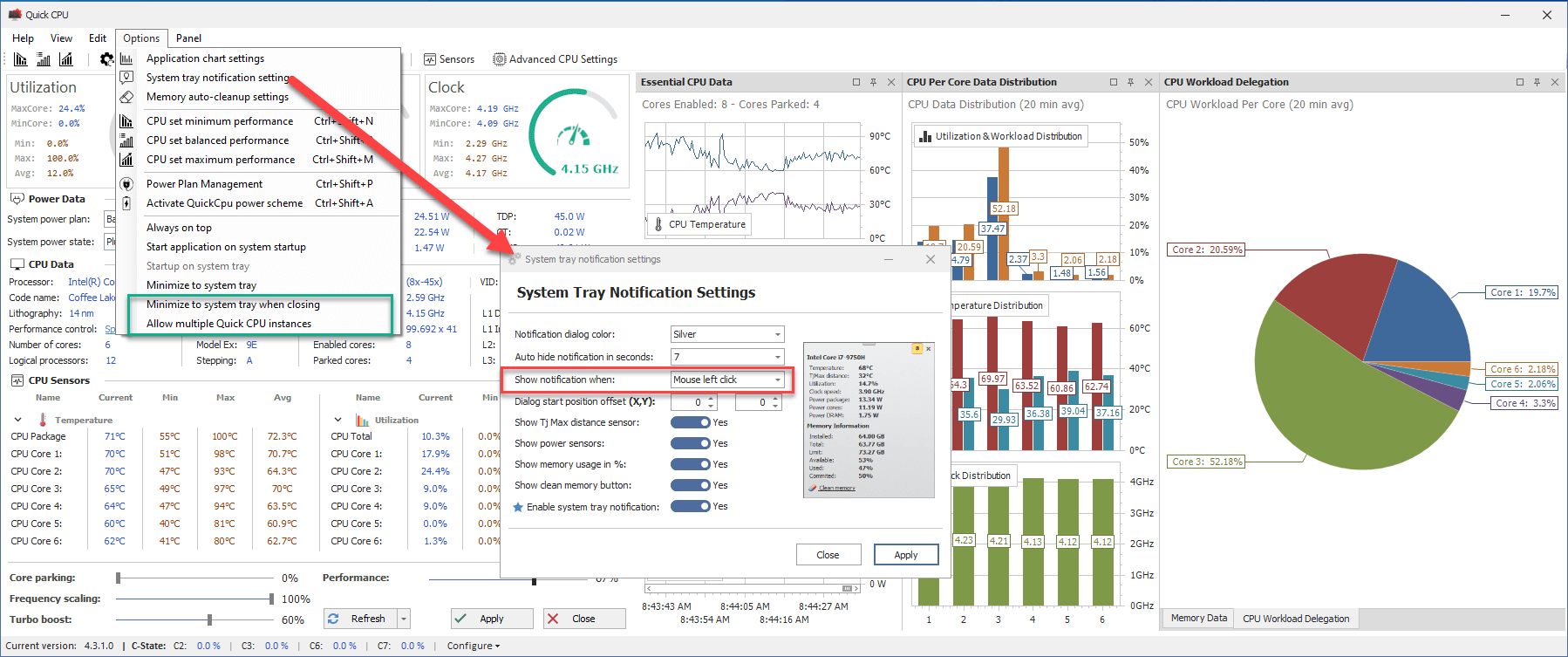Switch to the Memory Data tab
The image size is (1568, 657).
[x=1198, y=618]
